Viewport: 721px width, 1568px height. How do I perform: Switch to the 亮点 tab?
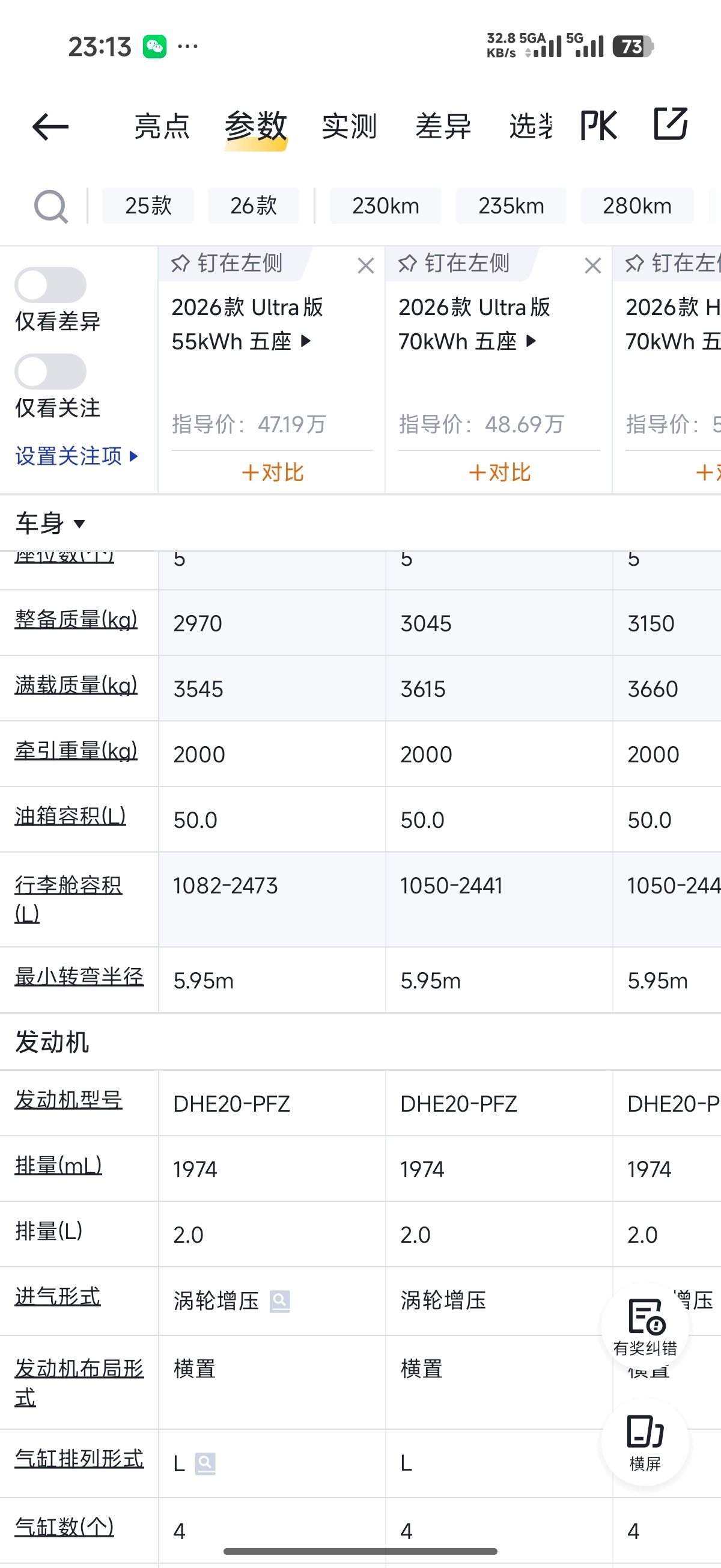[x=162, y=126]
